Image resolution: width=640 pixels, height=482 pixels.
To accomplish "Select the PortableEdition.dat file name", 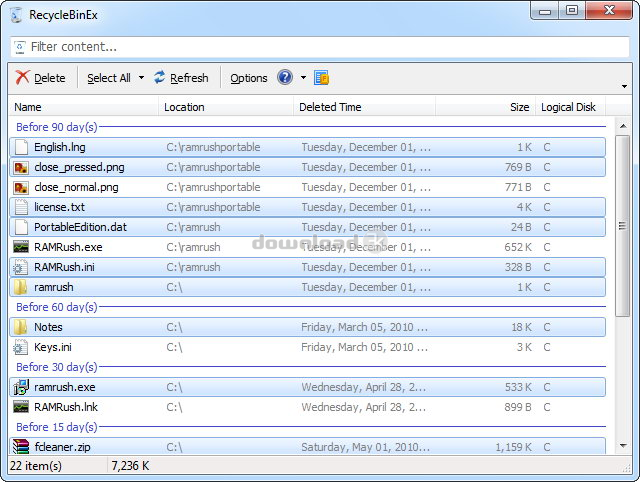I will [80, 227].
